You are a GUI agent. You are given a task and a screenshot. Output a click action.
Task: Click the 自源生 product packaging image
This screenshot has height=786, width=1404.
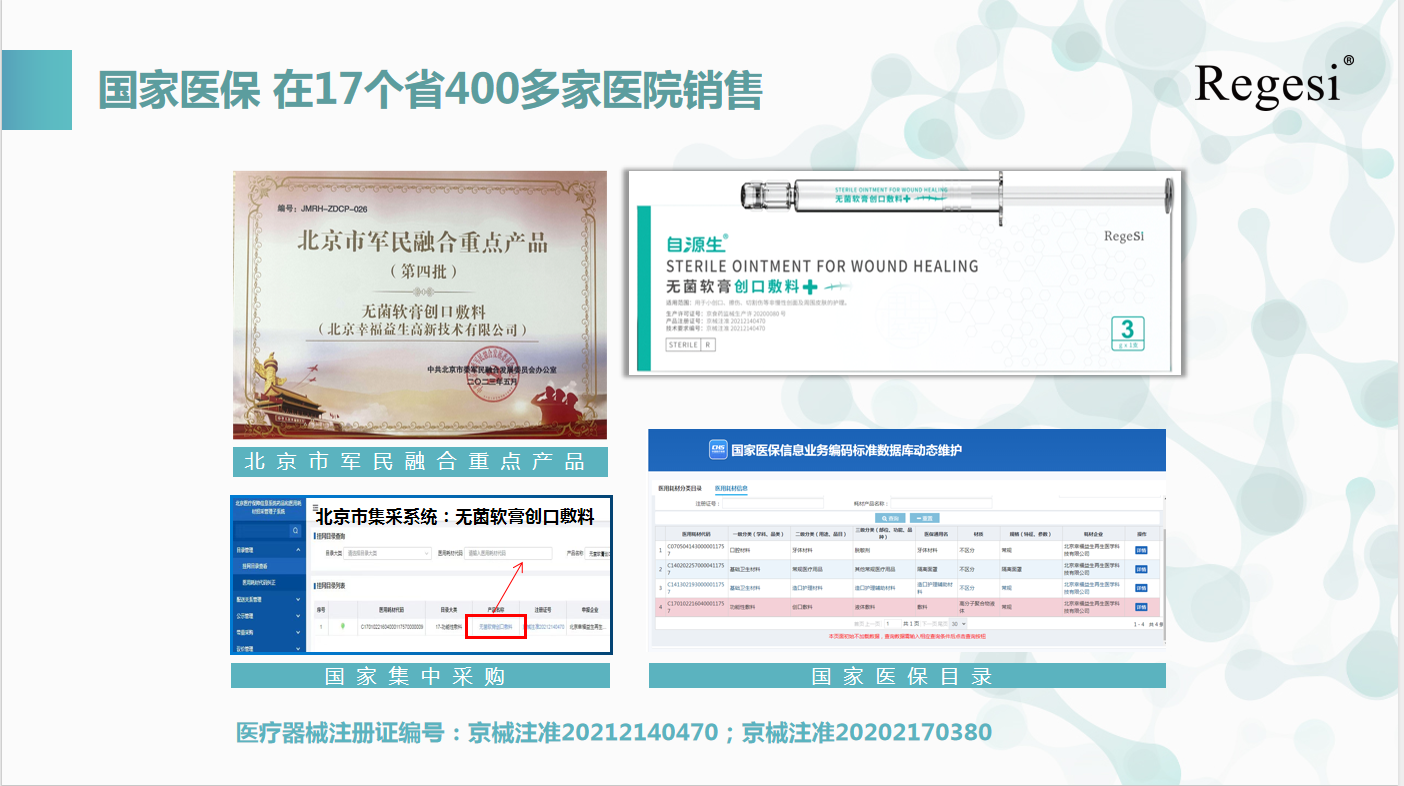coord(904,272)
